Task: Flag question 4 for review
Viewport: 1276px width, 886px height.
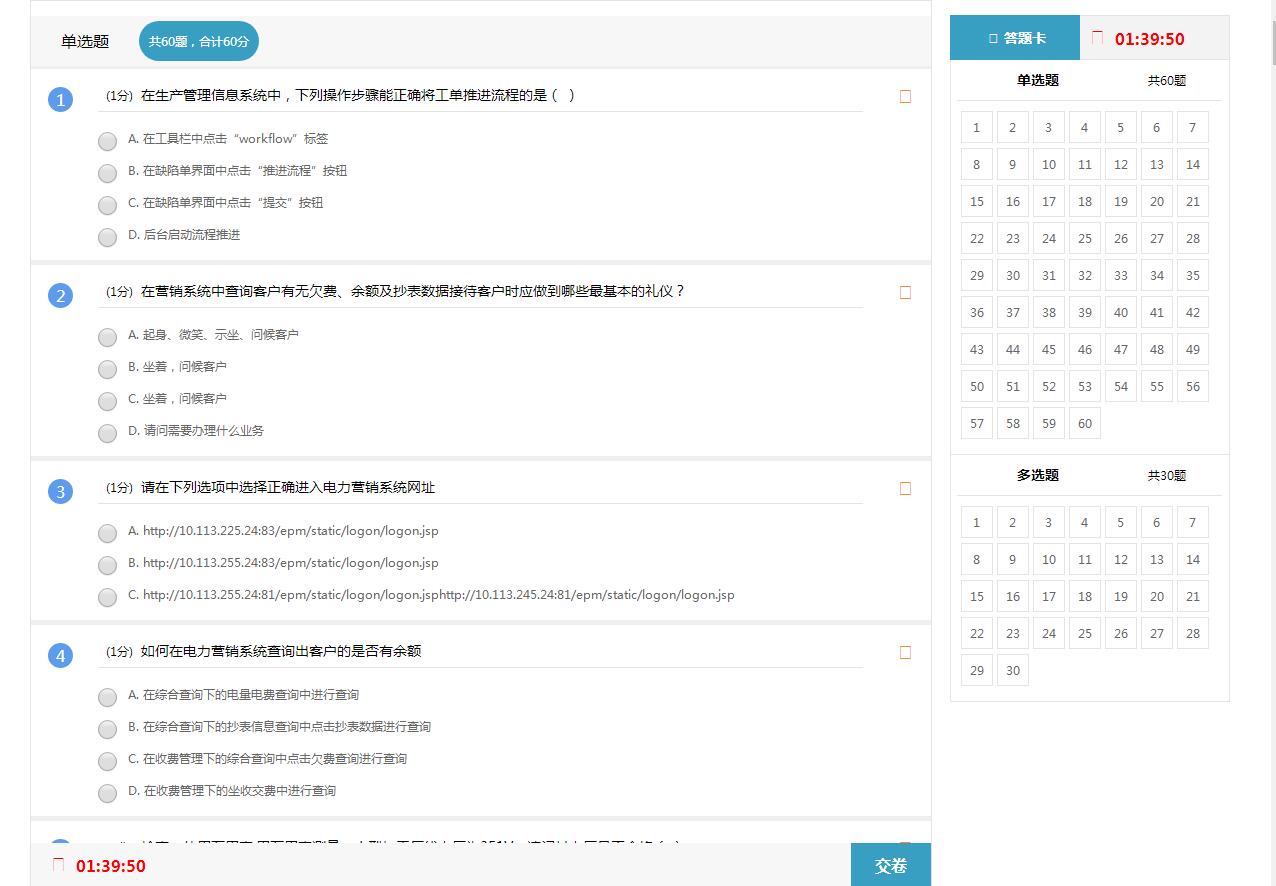Action: [905, 652]
